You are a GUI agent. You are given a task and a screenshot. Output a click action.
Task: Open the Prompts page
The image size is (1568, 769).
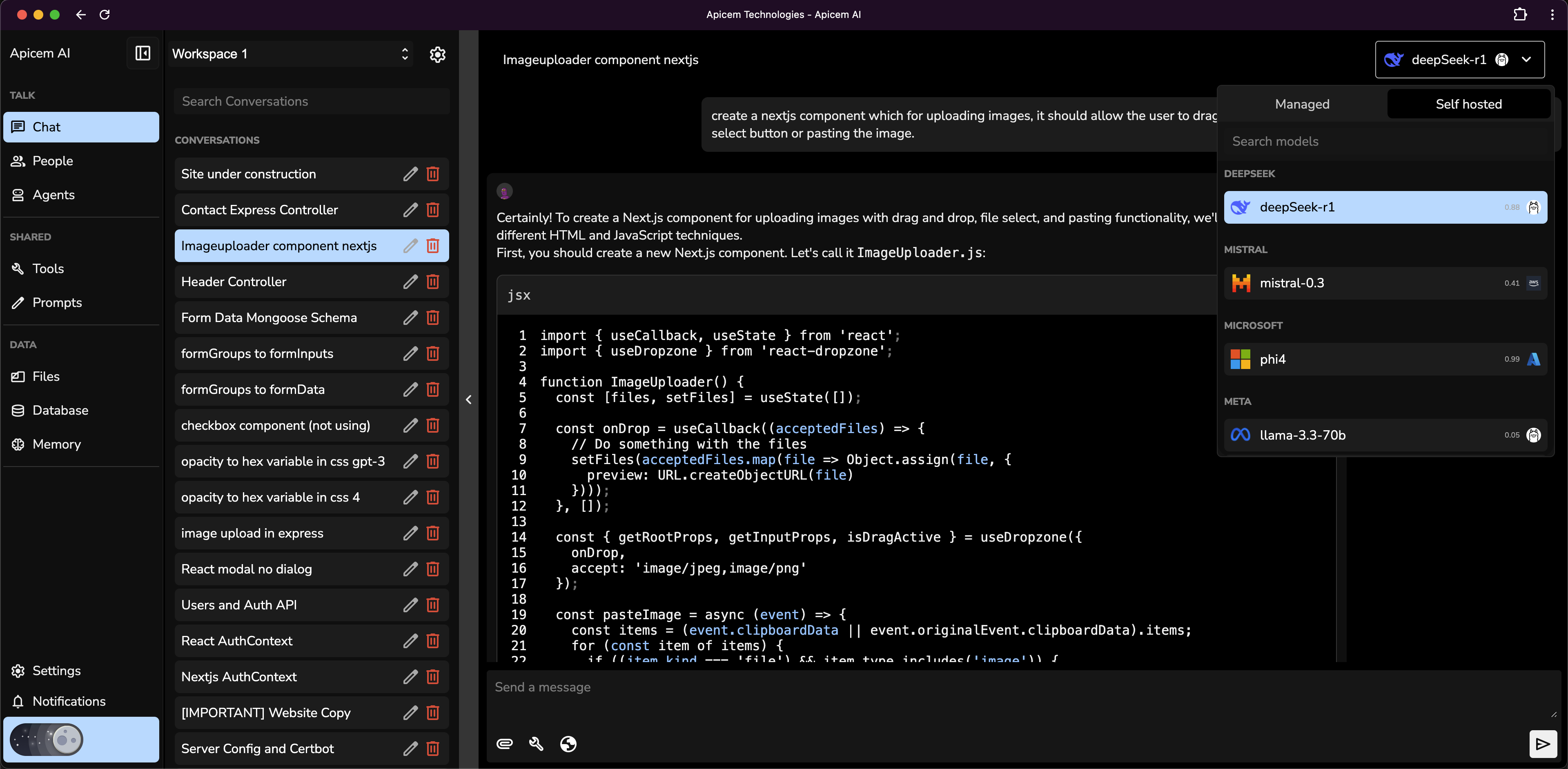[81, 303]
